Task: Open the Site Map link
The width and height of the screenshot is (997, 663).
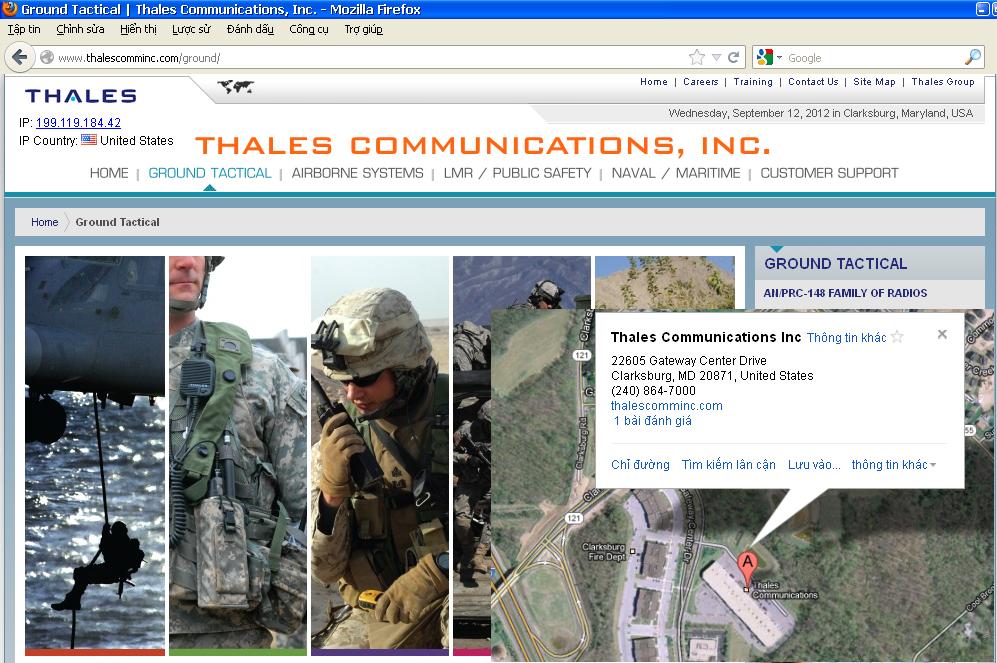Action: pyautogui.click(x=874, y=81)
